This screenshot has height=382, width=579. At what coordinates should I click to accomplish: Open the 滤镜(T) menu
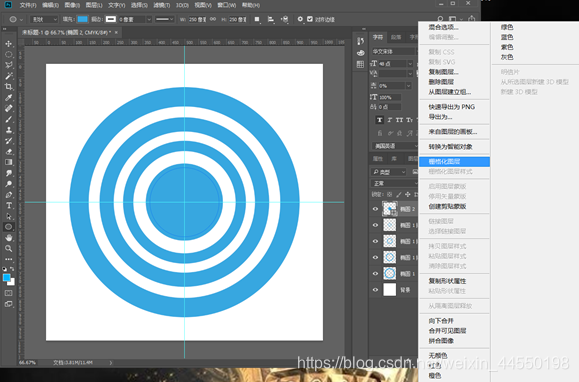tap(162, 5)
